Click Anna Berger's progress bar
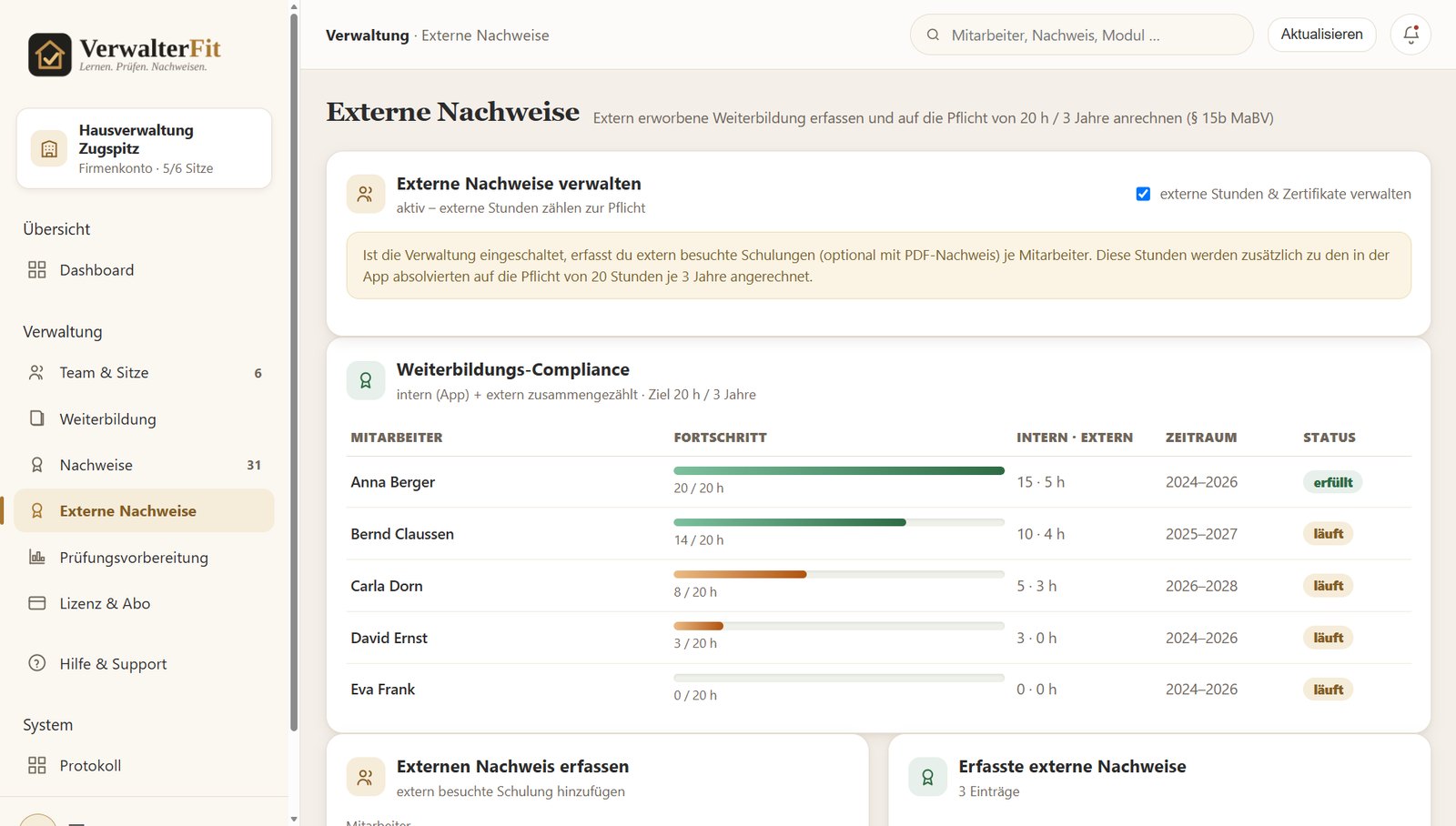The width and height of the screenshot is (1456, 826). (x=839, y=470)
